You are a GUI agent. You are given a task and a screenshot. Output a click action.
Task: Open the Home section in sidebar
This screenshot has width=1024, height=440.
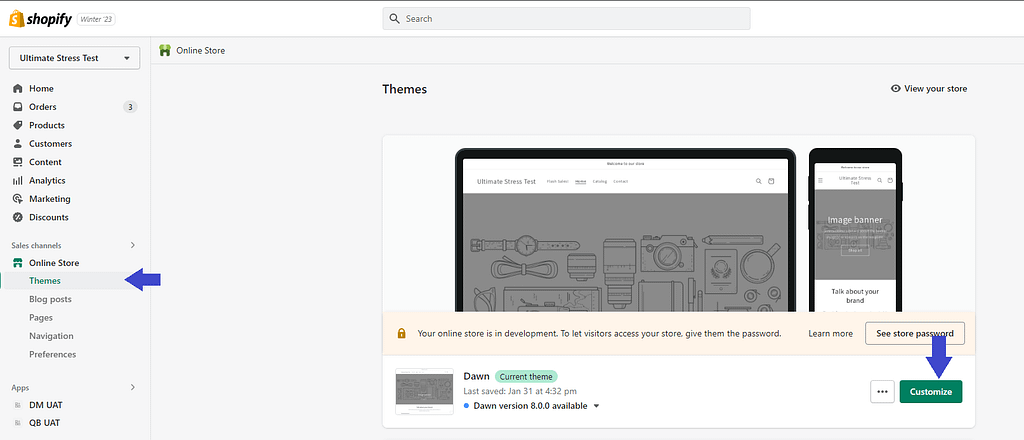pos(41,88)
